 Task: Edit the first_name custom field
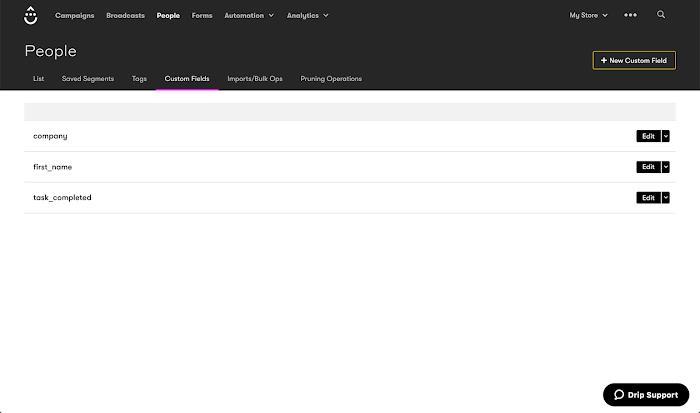point(648,167)
